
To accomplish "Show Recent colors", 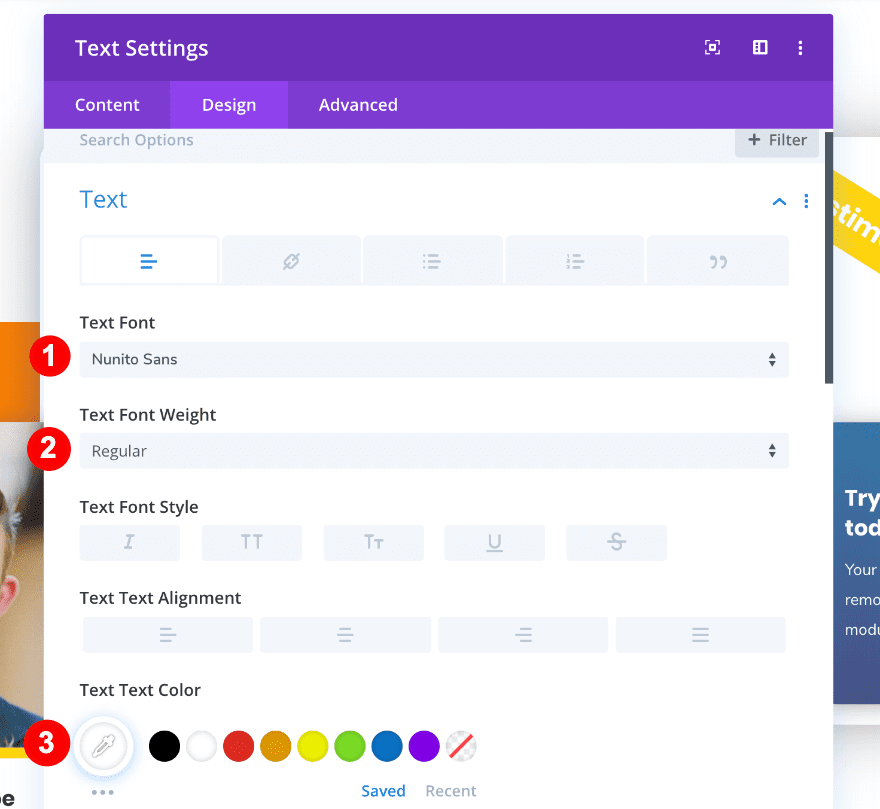I will pos(450,790).
